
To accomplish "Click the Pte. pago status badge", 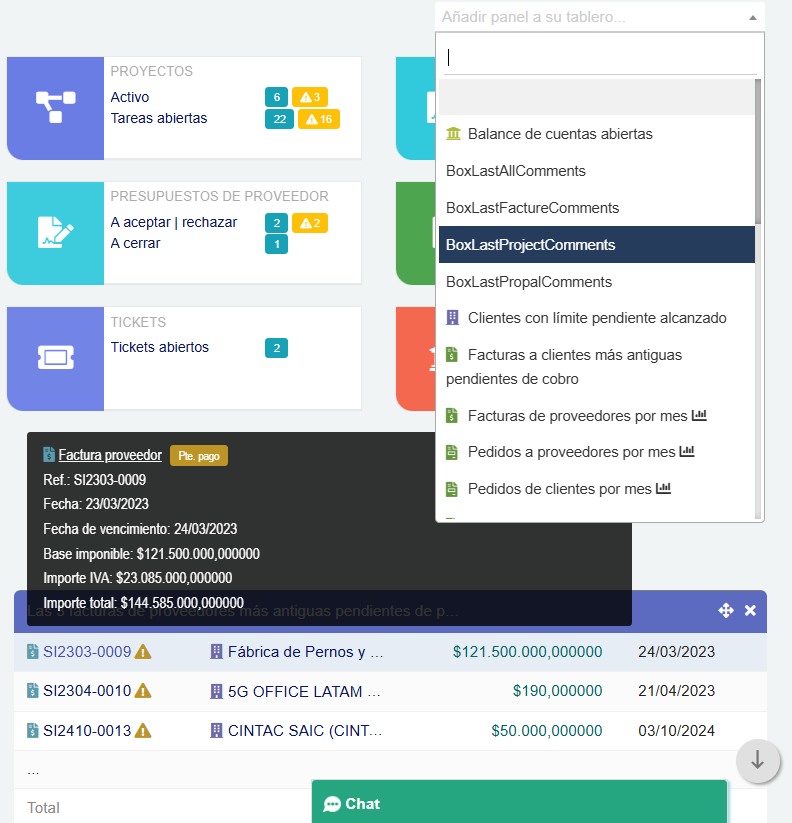I will pyautogui.click(x=199, y=456).
